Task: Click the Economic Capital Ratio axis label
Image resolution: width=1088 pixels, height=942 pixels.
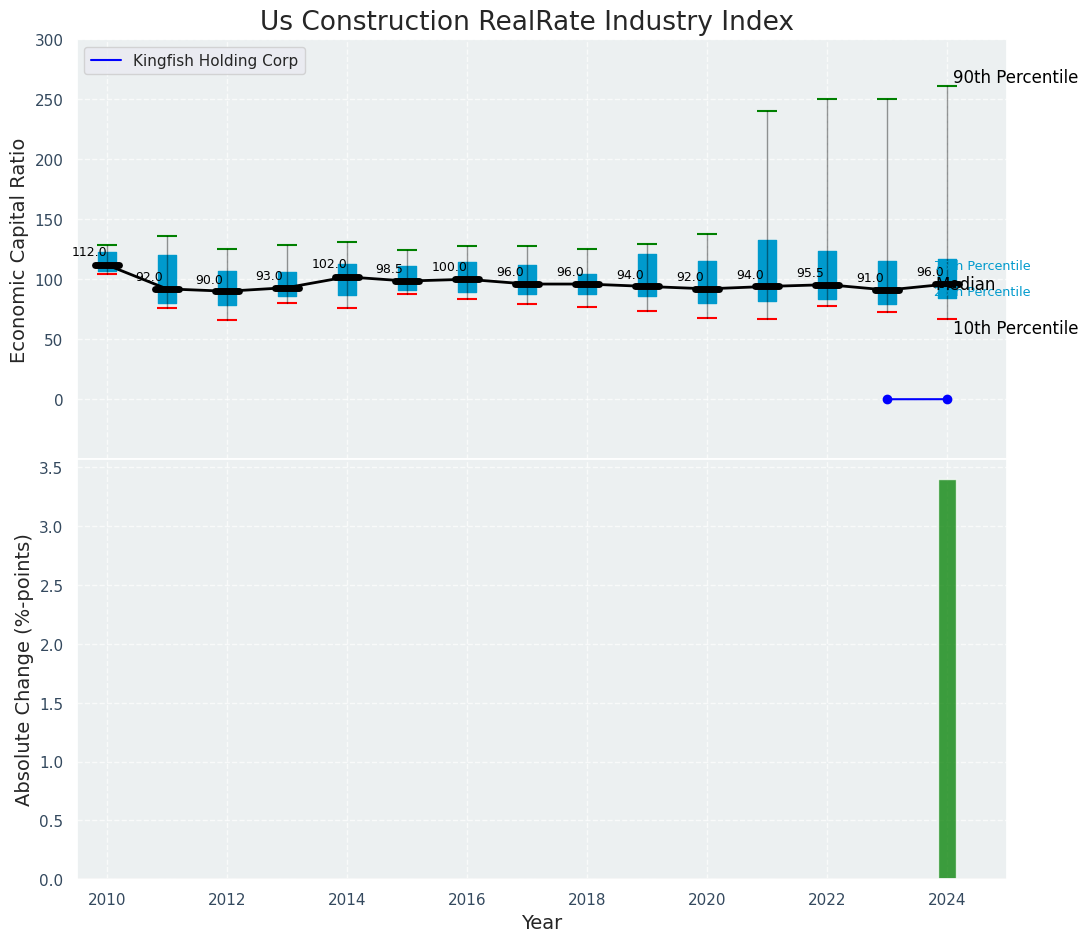Action: tap(19, 249)
